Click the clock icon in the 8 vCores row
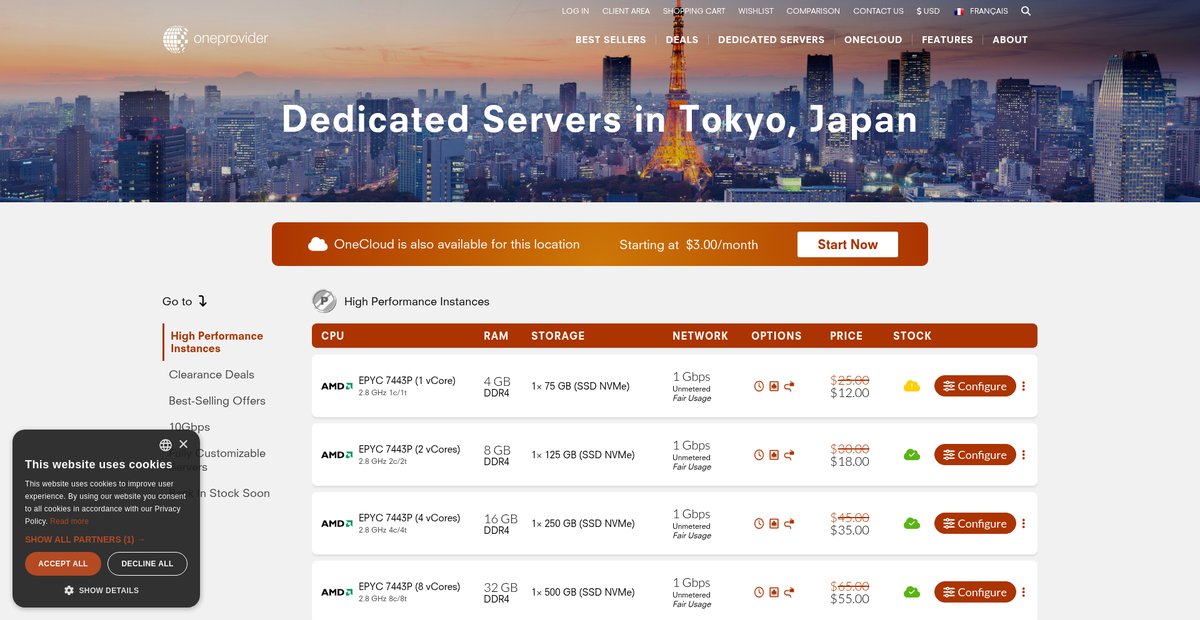 tap(759, 592)
